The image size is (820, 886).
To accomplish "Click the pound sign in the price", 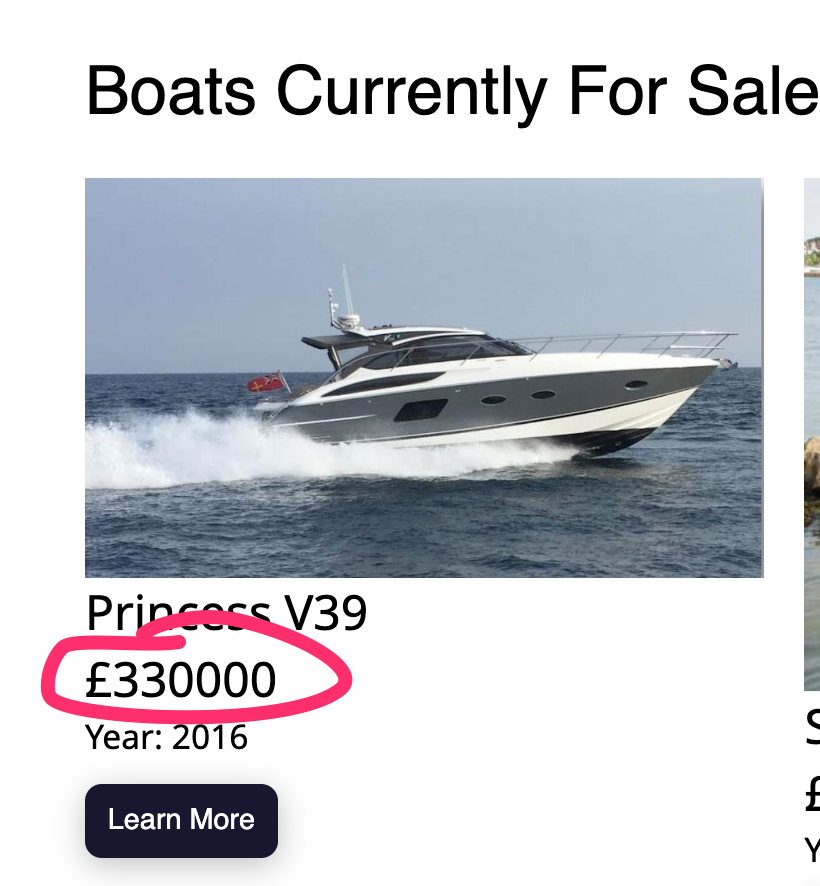I will click(96, 680).
